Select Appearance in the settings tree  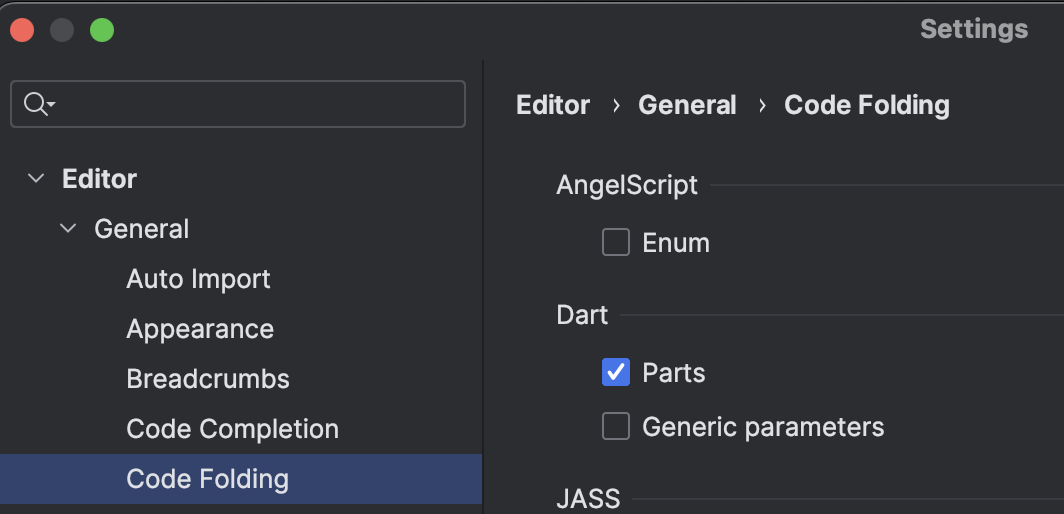point(200,329)
